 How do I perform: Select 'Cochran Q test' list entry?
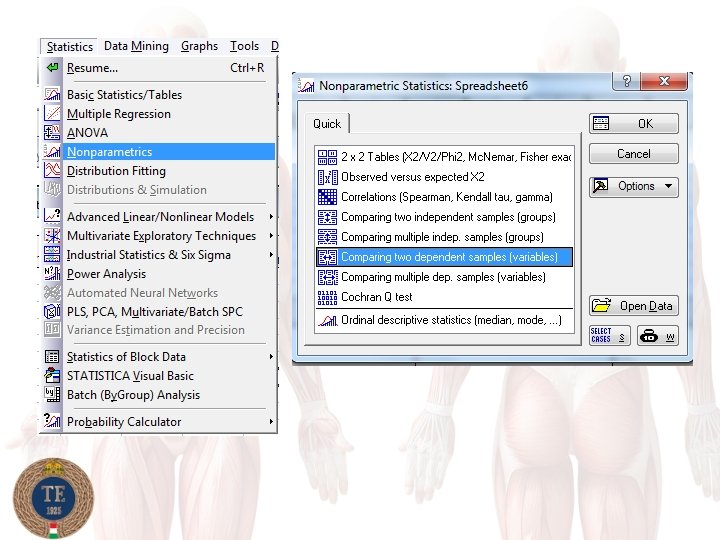point(444,297)
